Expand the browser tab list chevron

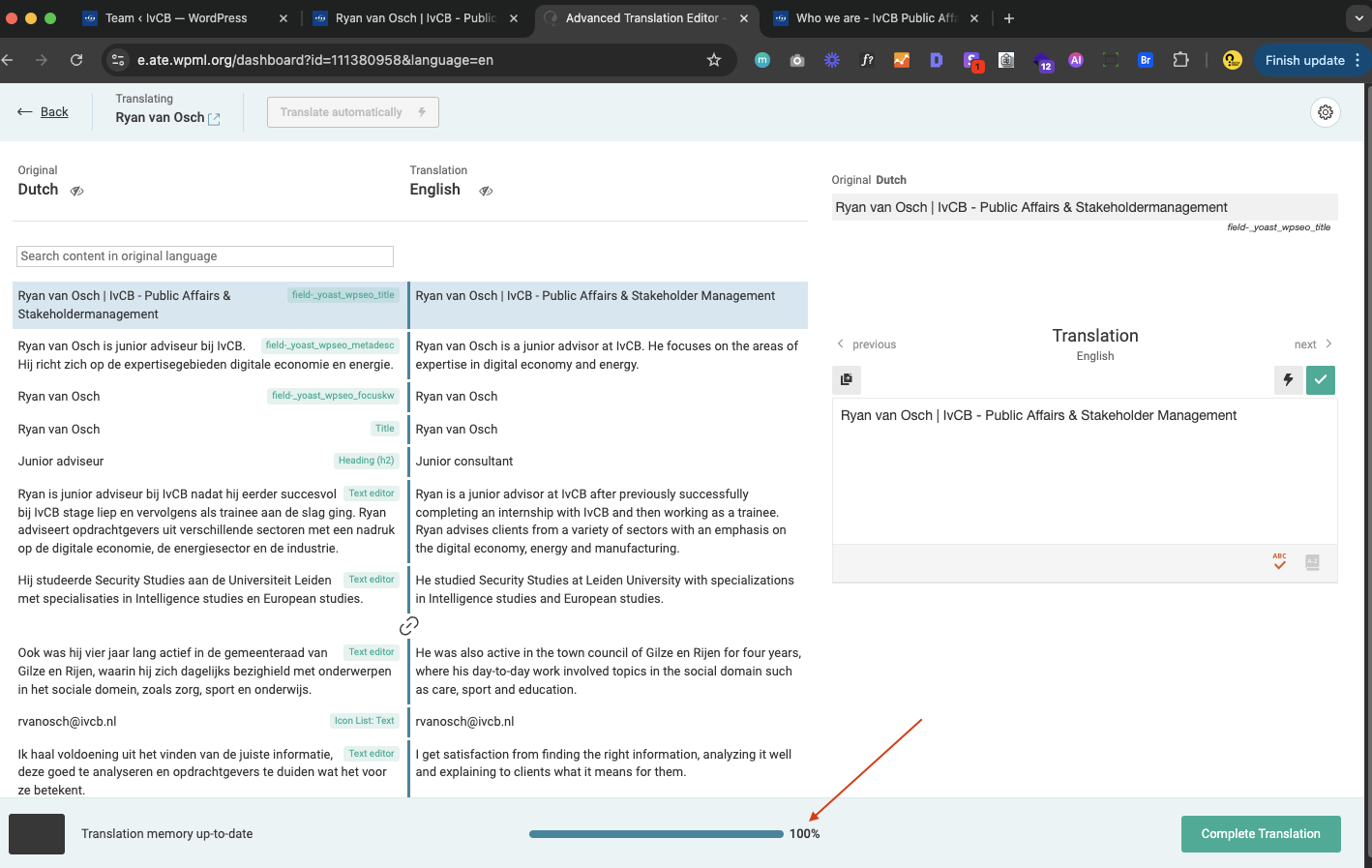coord(1356,17)
